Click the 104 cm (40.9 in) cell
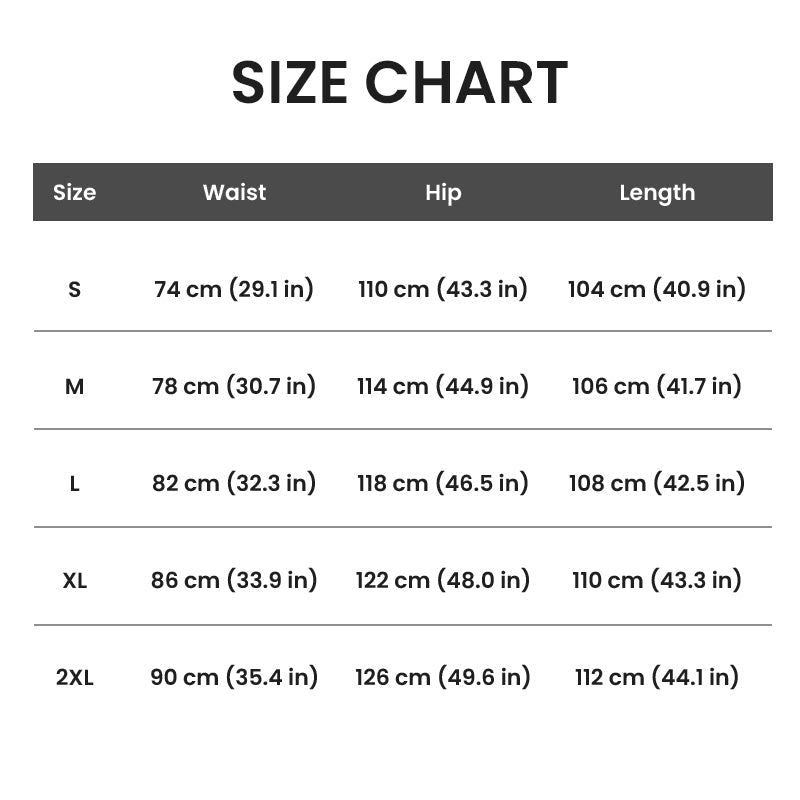 click(657, 289)
